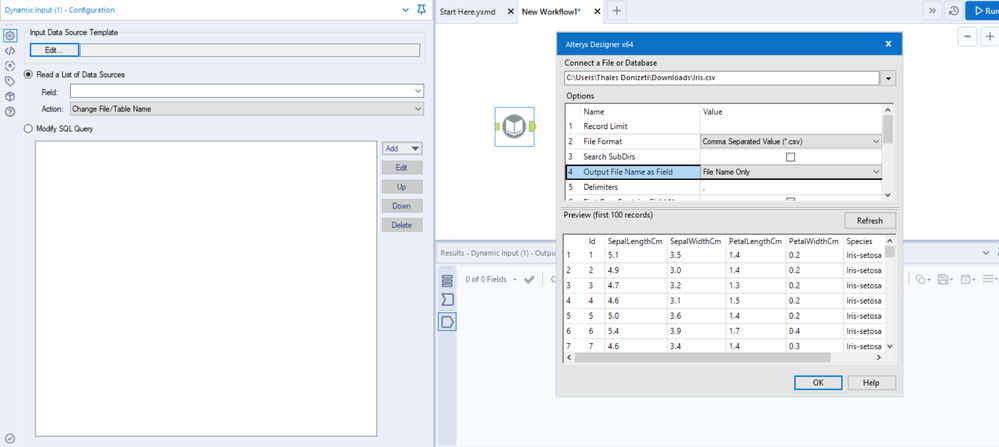Click the file path input field
Image resolution: width=999 pixels, height=447 pixels.
722,78
